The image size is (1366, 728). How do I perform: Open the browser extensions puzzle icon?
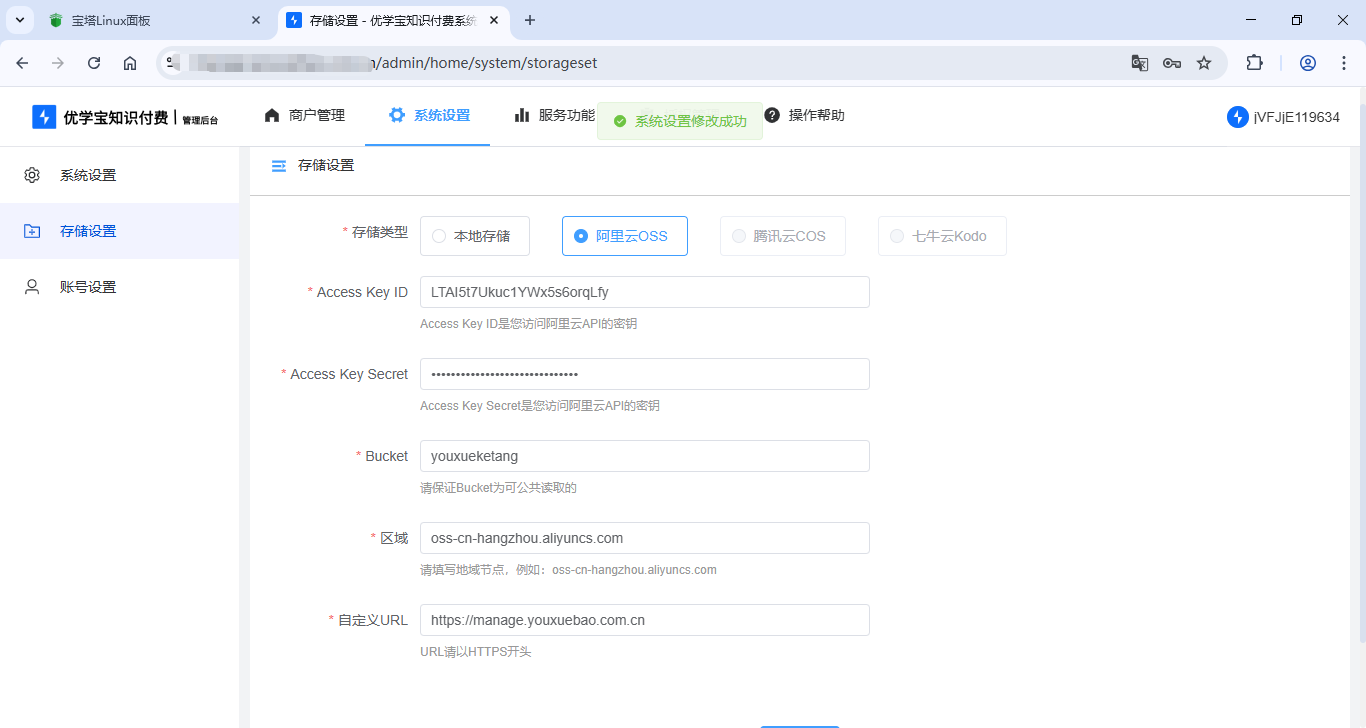tap(1254, 63)
